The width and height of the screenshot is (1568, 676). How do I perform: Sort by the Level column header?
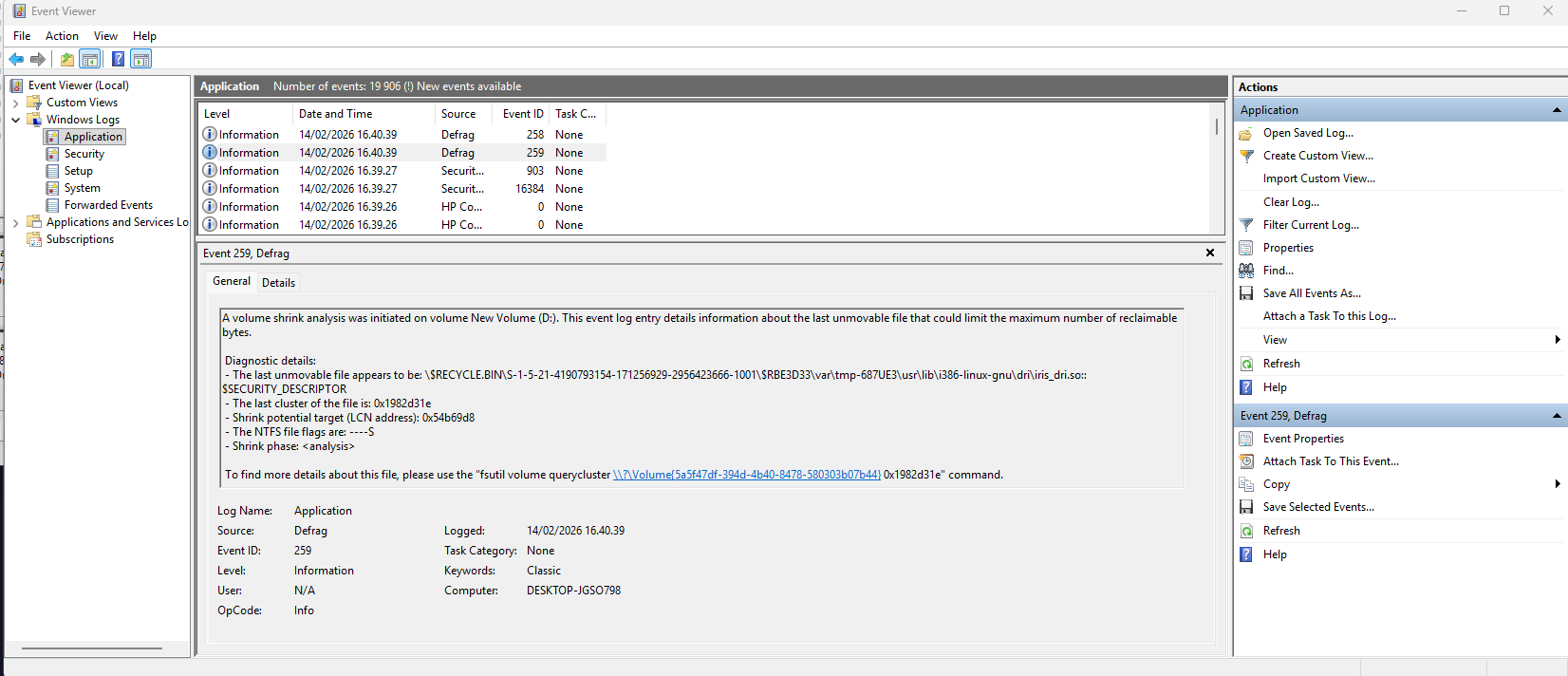(245, 114)
